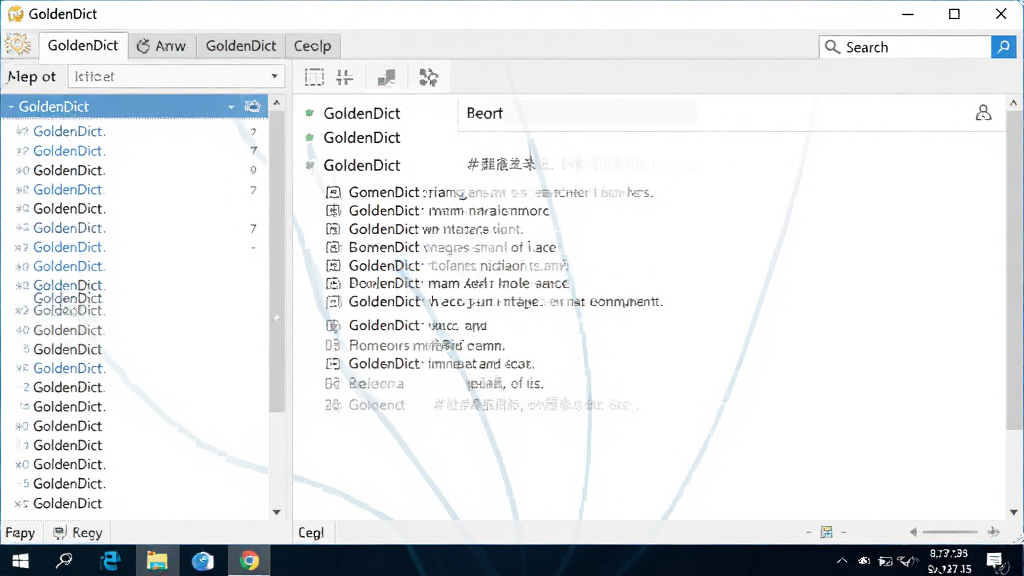Click icon beside 'GoldenDict wn ntatere tiont'
The width and height of the screenshot is (1024, 576).
tap(333, 229)
